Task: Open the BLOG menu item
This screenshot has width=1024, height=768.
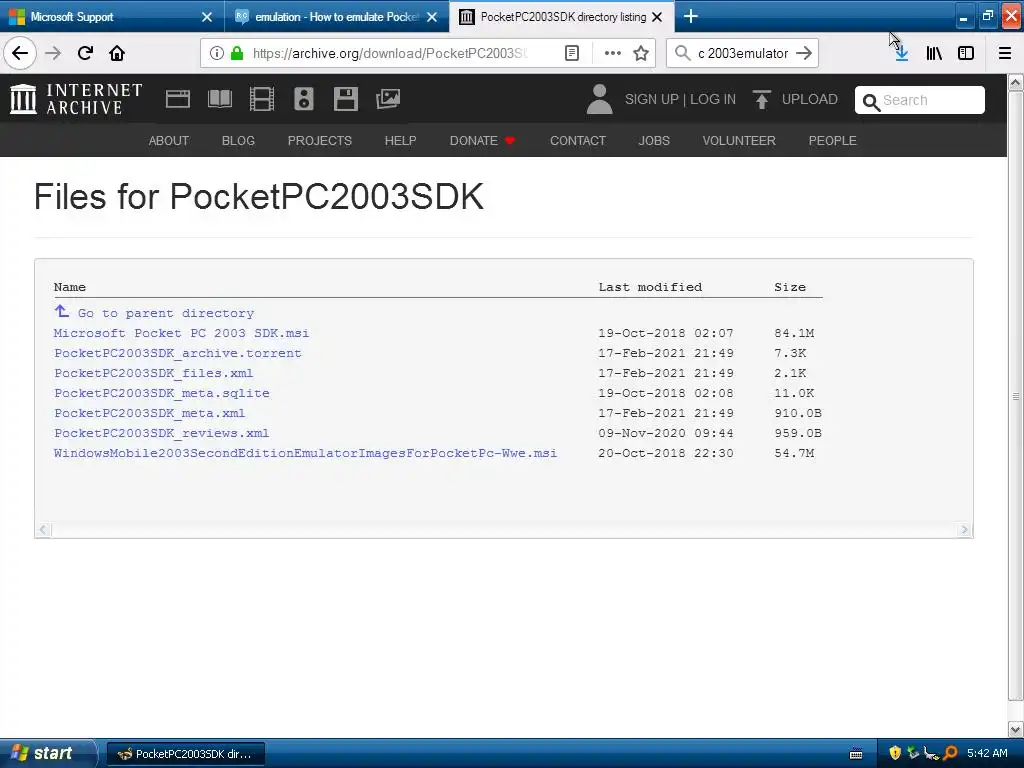Action: point(238,140)
